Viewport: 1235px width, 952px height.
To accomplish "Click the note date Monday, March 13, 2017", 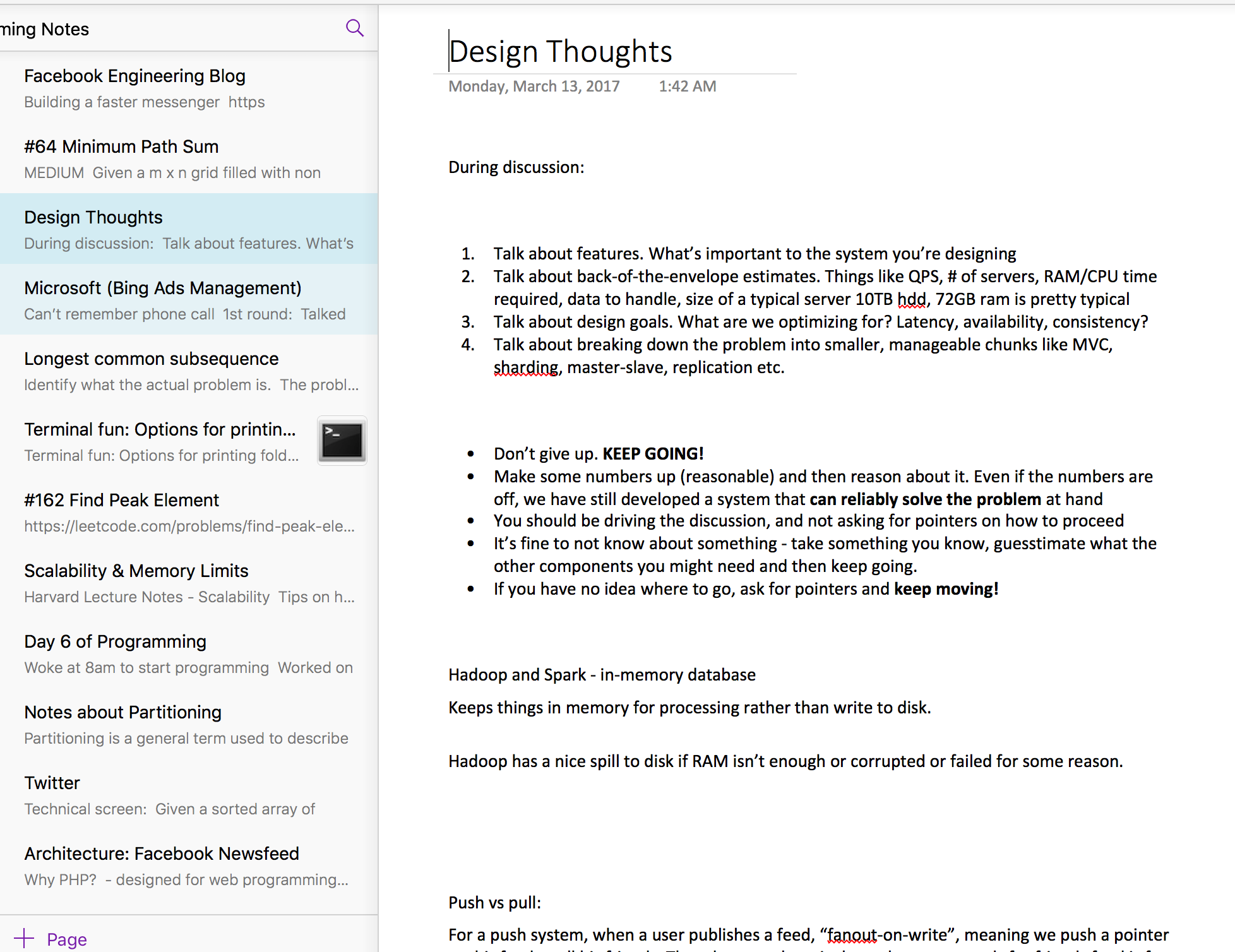I will pos(534,86).
